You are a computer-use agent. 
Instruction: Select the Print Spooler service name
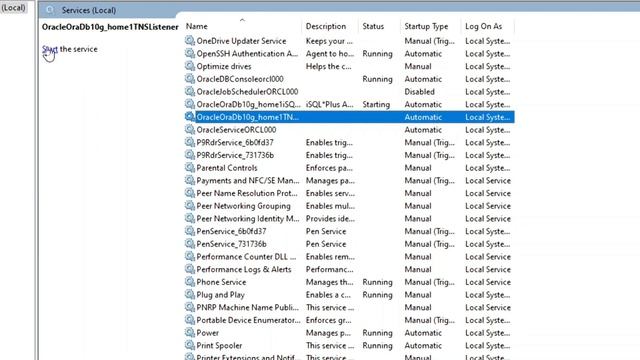coord(219,345)
